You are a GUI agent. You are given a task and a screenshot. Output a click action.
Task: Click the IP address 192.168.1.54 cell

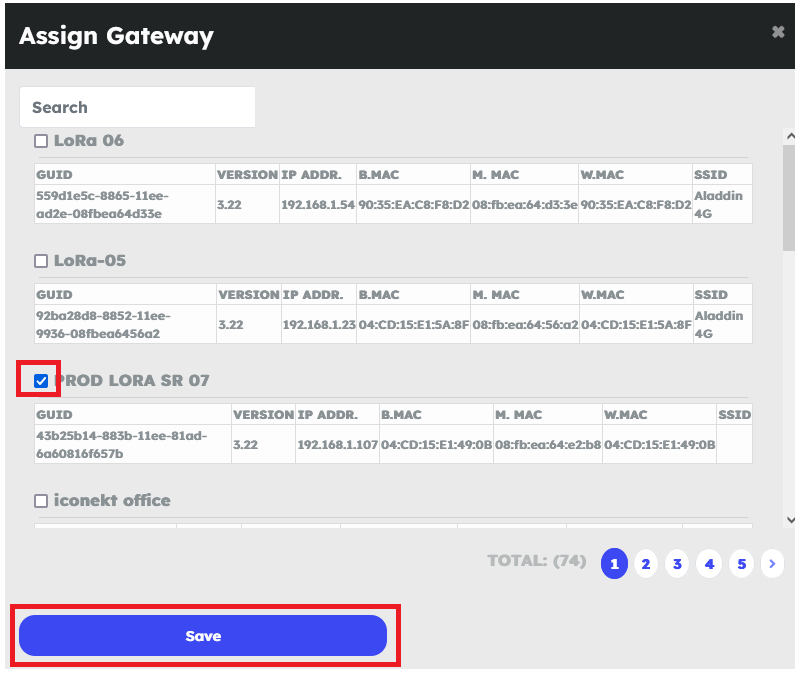(x=317, y=204)
